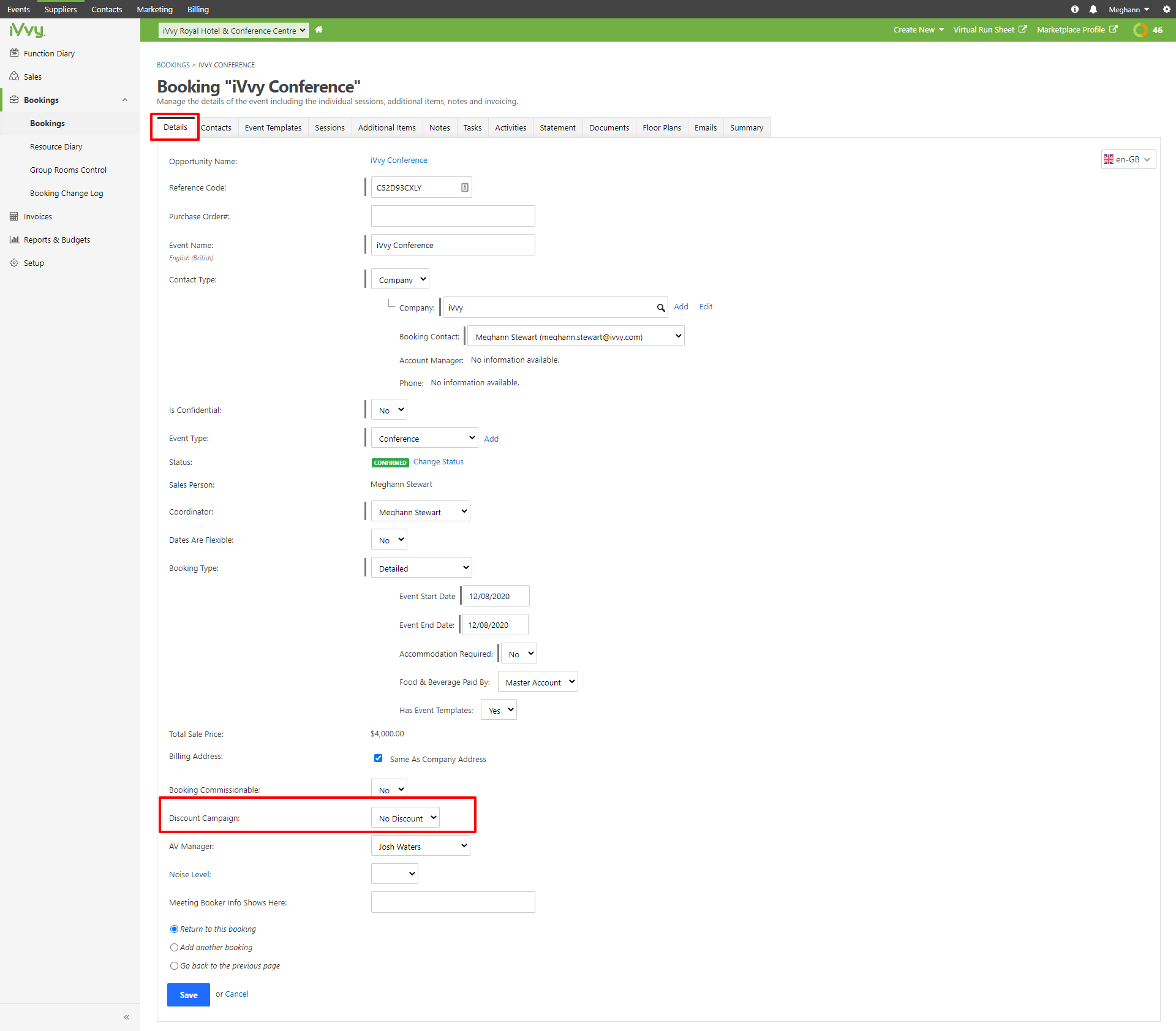Click the UK flag language icon

(x=1109, y=159)
